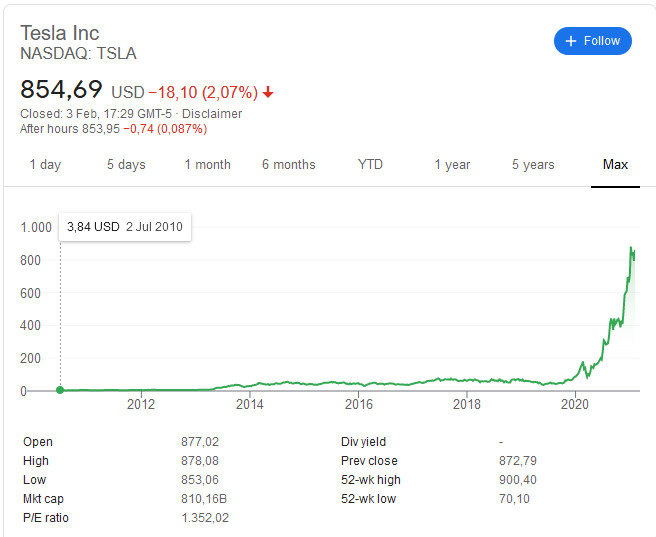Show the 6 months chart
The height and width of the screenshot is (537, 656).
[x=288, y=164]
